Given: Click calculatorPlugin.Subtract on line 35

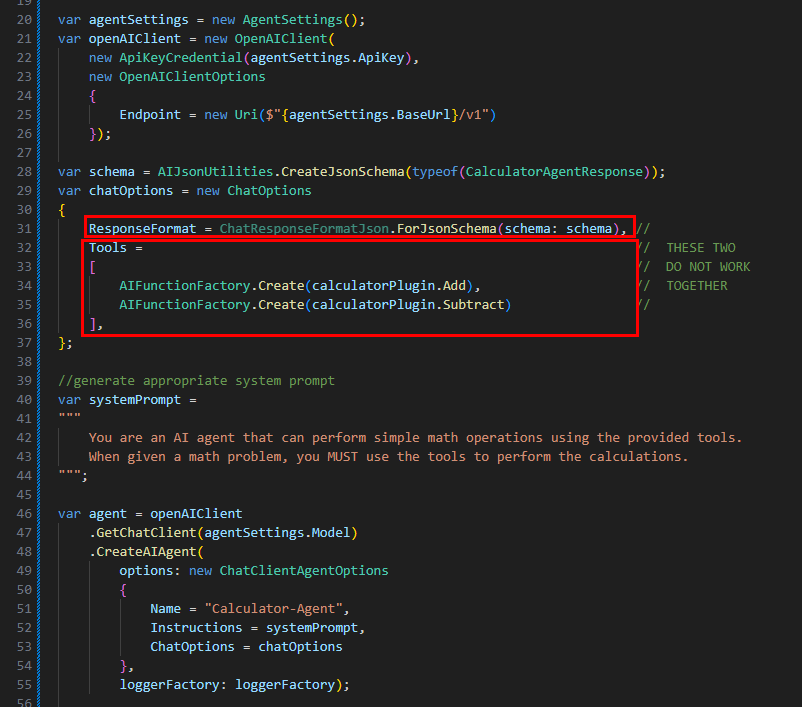Looking at the screenshot, I should (408, 304).
